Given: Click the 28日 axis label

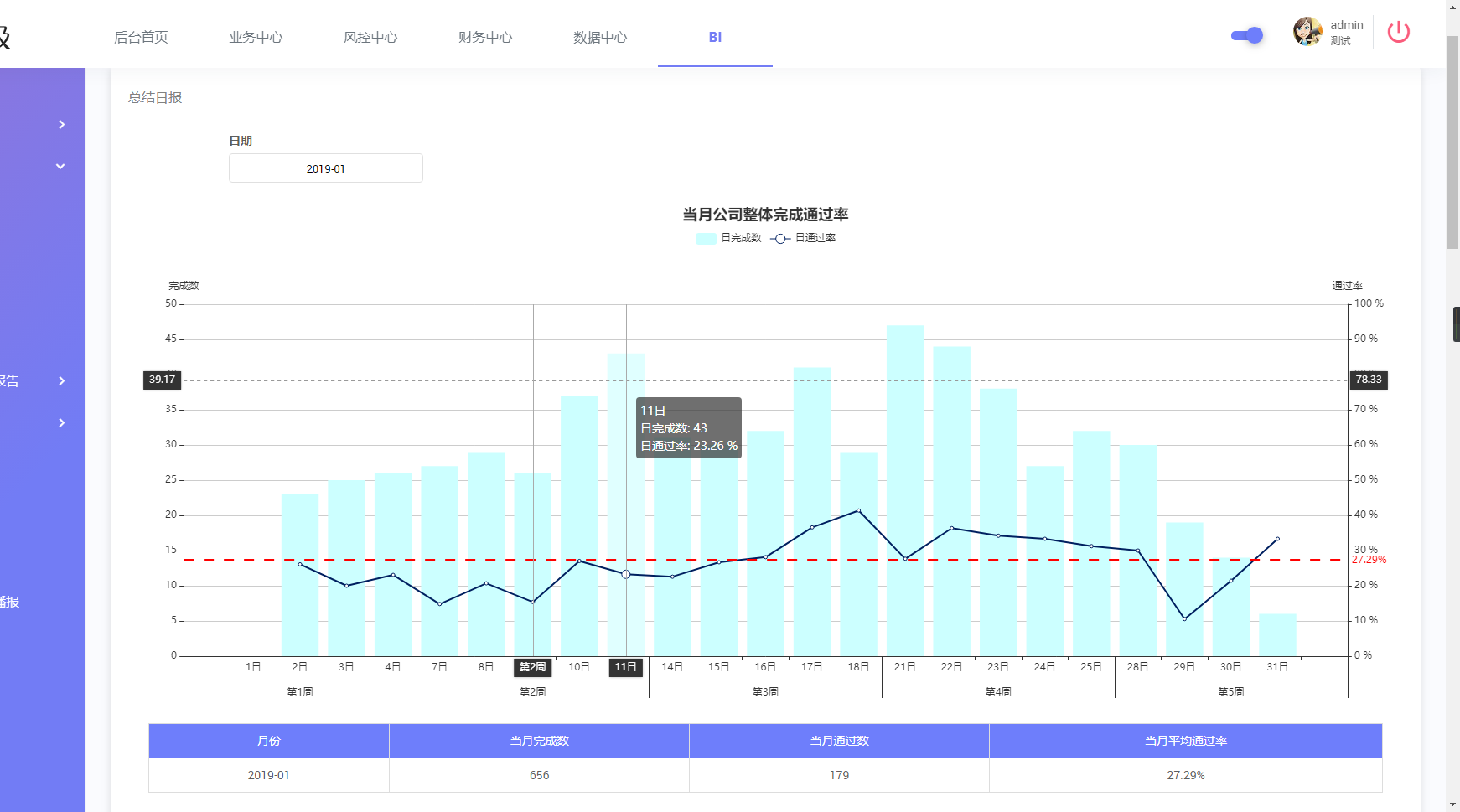Looking at the screenshot, I should tap(1137, 667).
